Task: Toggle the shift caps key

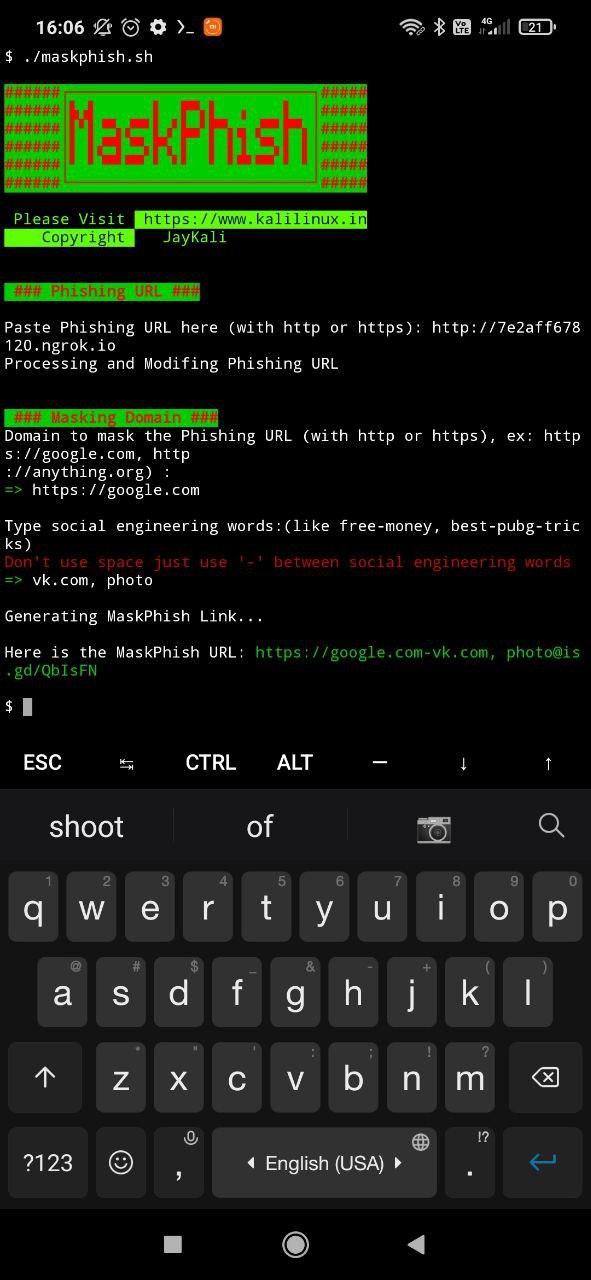Action: pyautogui.click(x=45, y=1077)
